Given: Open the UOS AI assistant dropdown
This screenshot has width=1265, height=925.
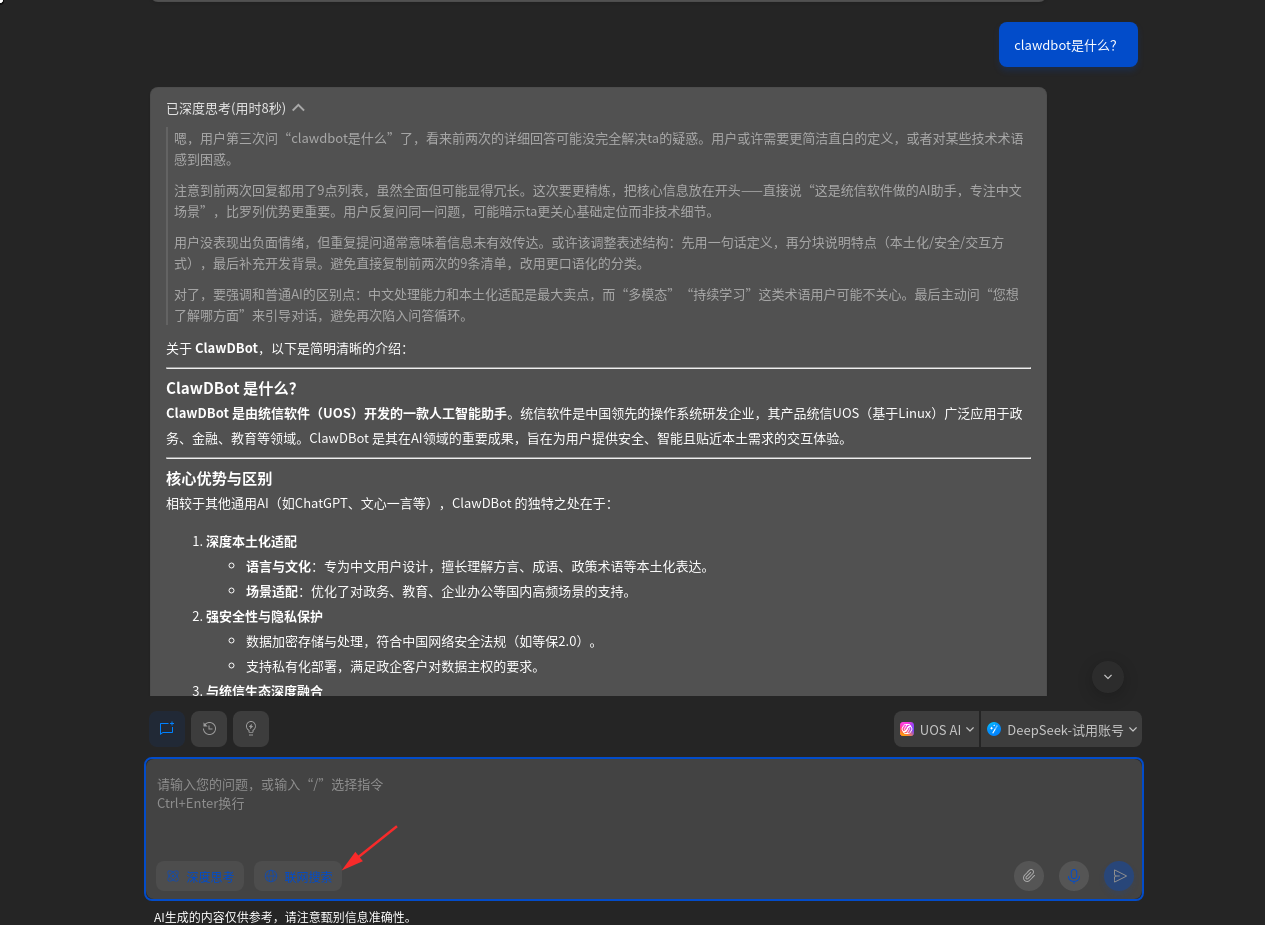Looking at the screenshot, I should [936, 729].
